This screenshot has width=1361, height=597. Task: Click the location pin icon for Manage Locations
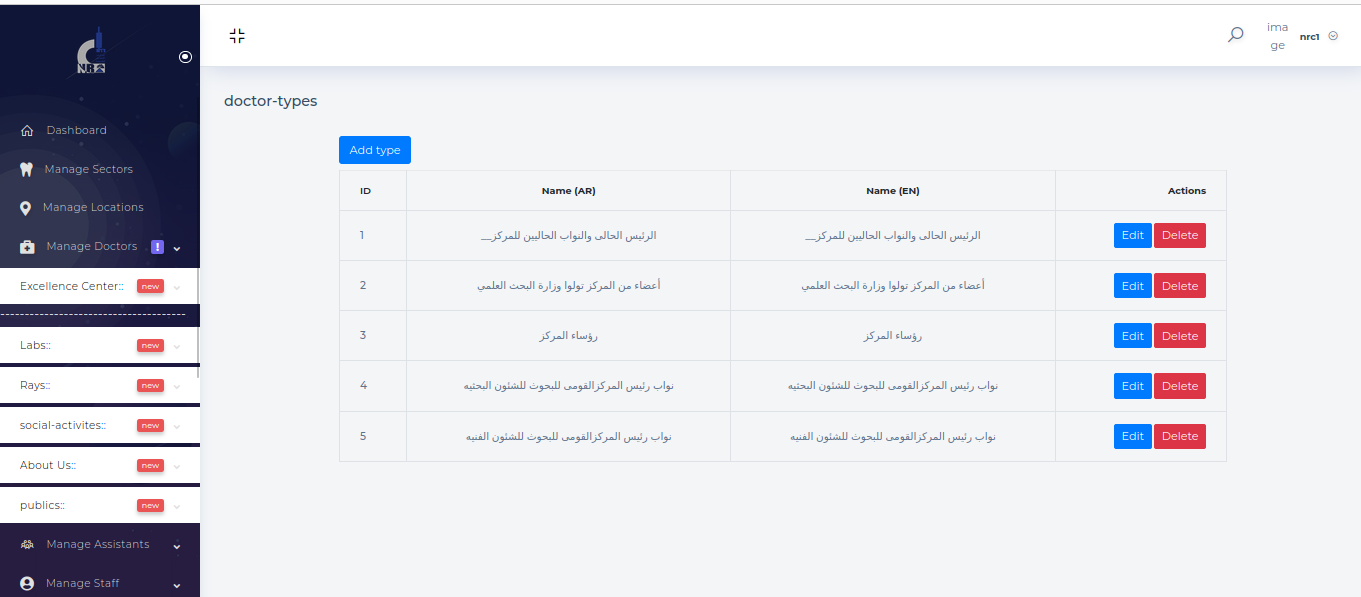(26, 208)
